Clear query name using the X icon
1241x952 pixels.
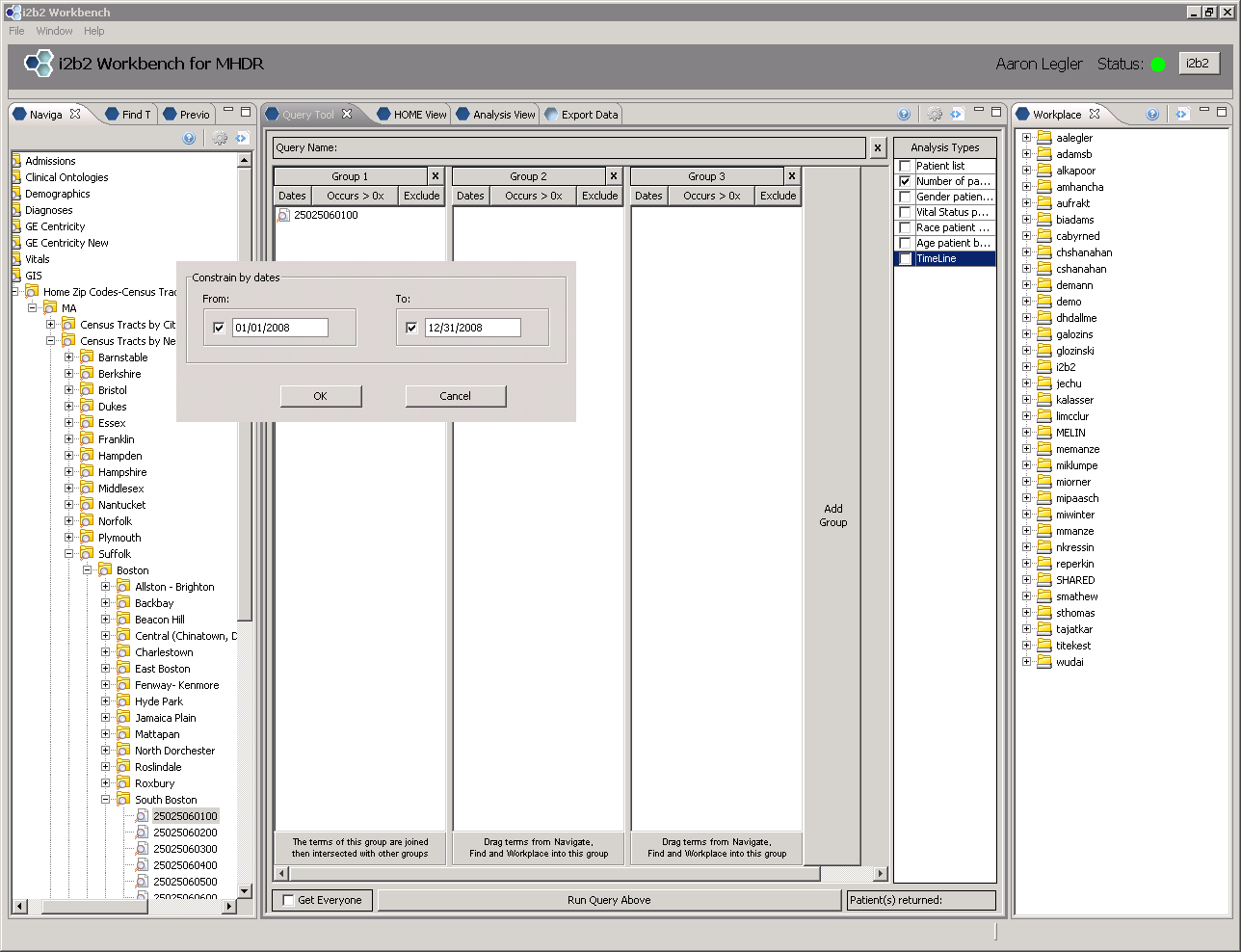click(x=878, y=148)
